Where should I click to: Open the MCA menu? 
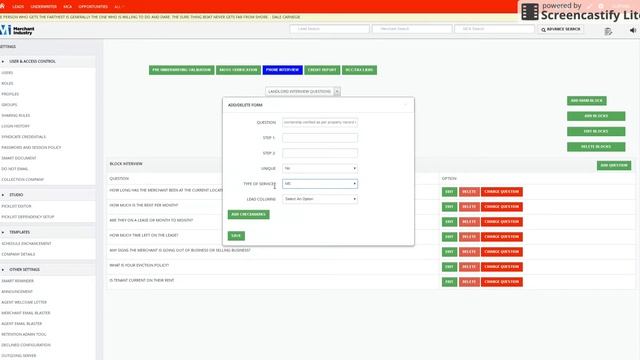(68, 7)
